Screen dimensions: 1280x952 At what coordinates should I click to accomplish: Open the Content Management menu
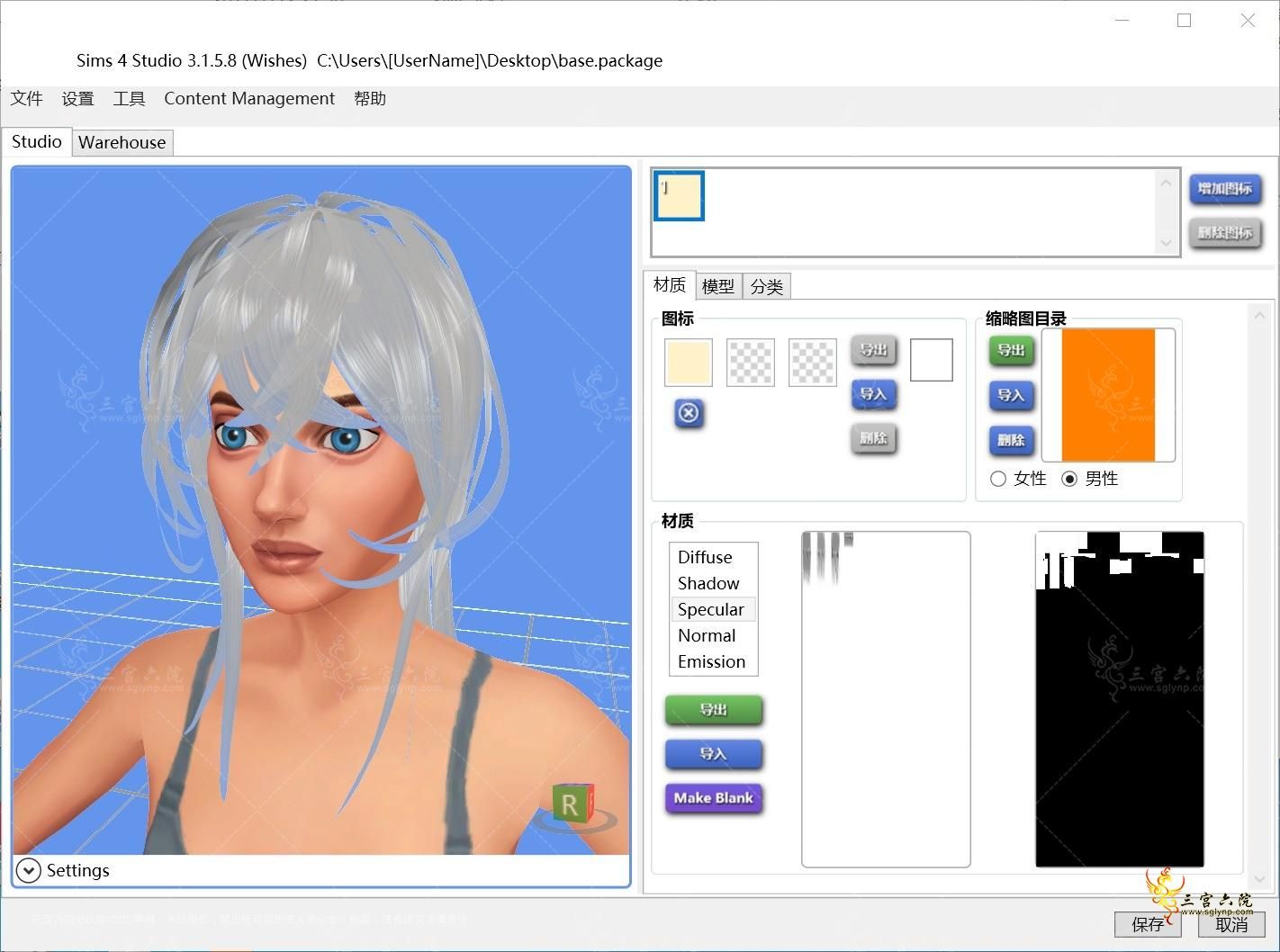249,99
